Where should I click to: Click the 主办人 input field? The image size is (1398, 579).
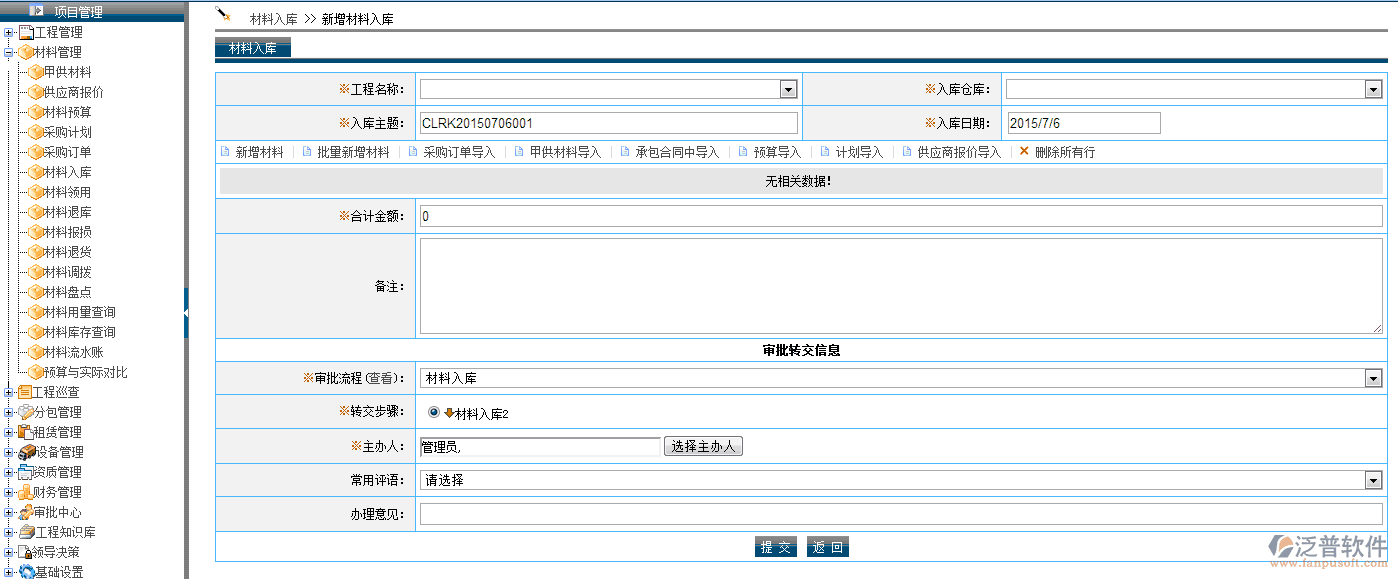[540, 447]
